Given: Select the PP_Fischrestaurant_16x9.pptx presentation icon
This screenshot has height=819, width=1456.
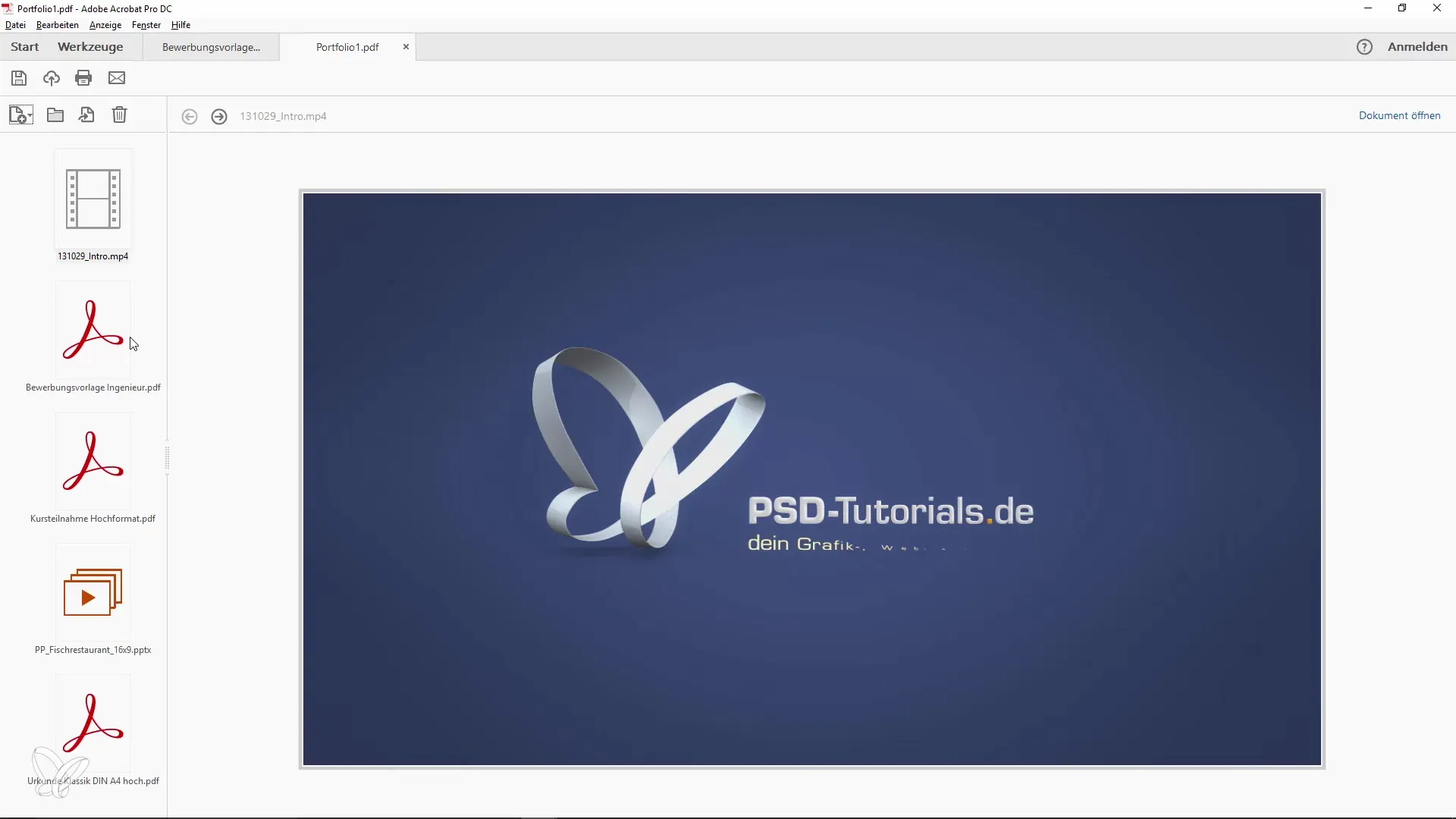Looking at the screenshot, I should pos(93,593).
